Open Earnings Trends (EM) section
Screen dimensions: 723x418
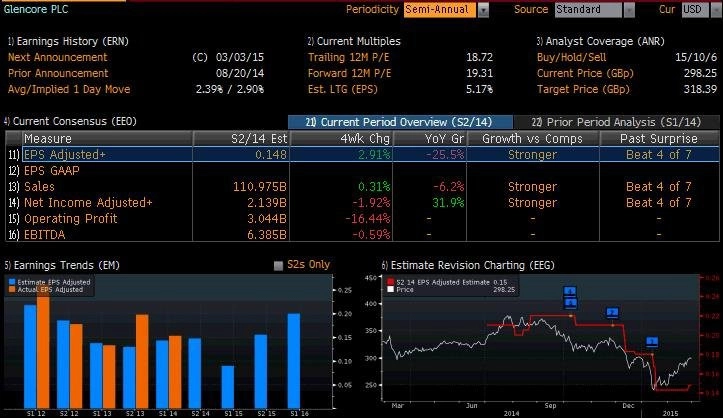click(62, 265)
